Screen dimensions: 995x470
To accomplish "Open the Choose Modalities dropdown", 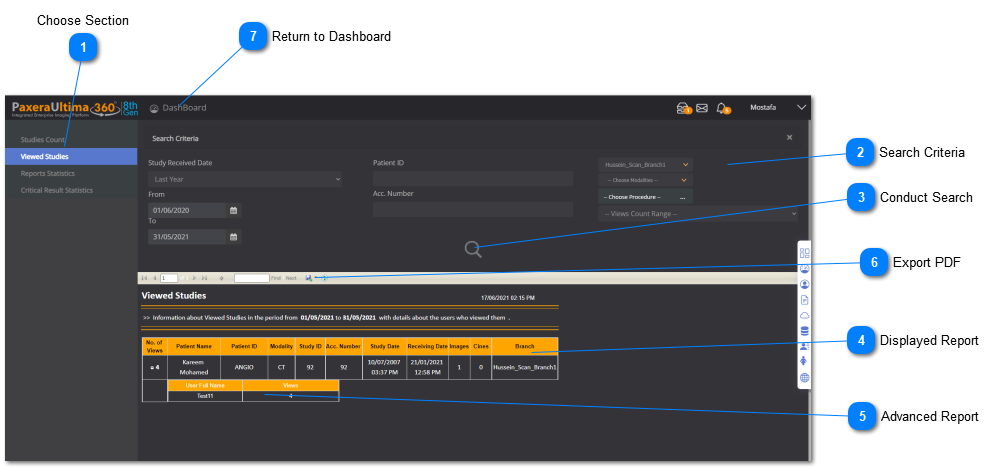I will (645, 180).
